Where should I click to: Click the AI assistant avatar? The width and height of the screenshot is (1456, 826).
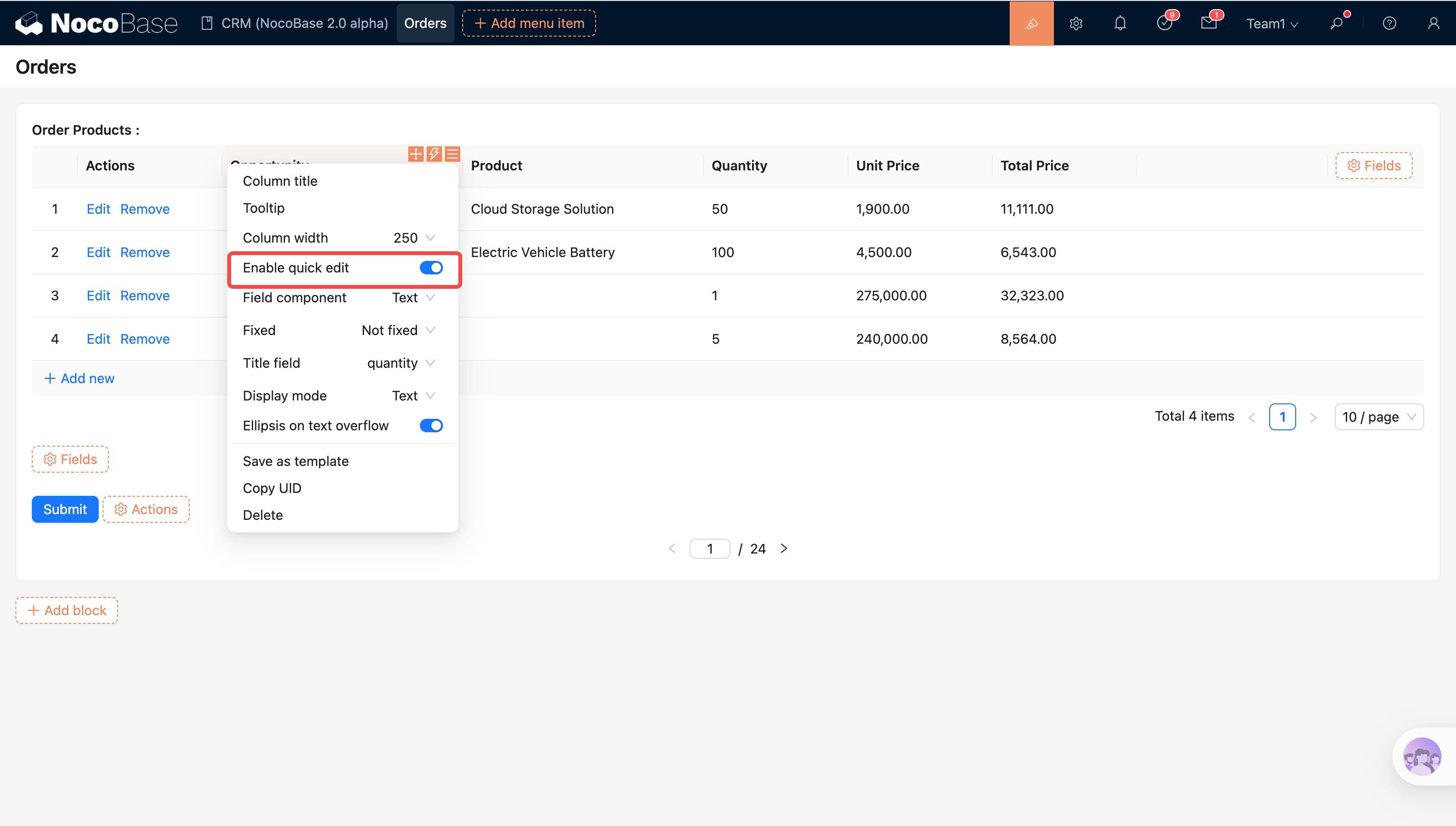(1421, 756)
